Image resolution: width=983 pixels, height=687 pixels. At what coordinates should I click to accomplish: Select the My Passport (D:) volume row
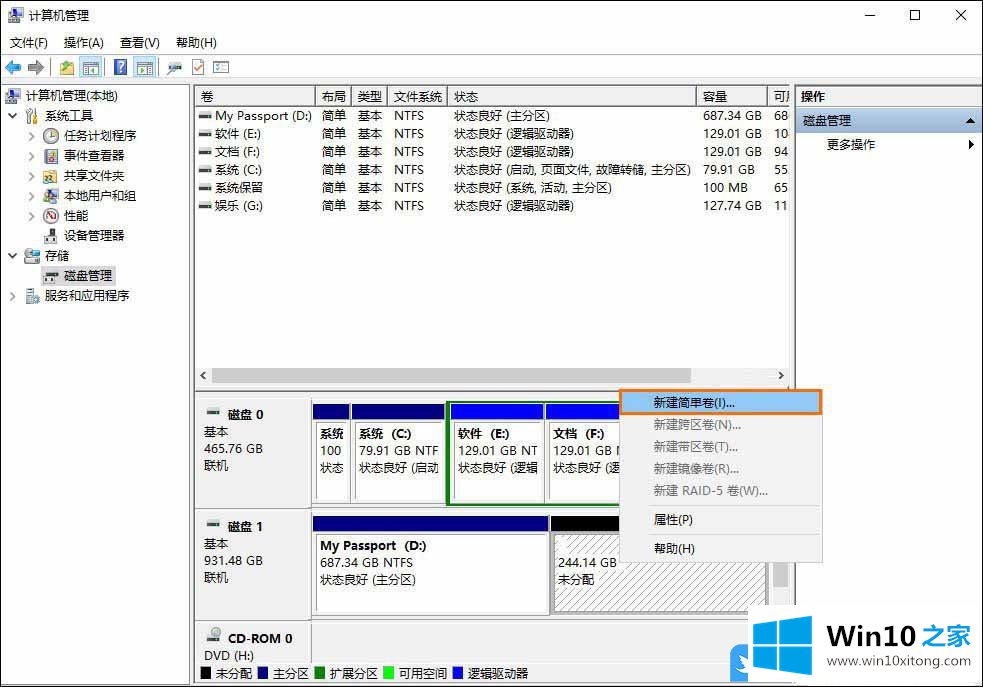(264, 116)
